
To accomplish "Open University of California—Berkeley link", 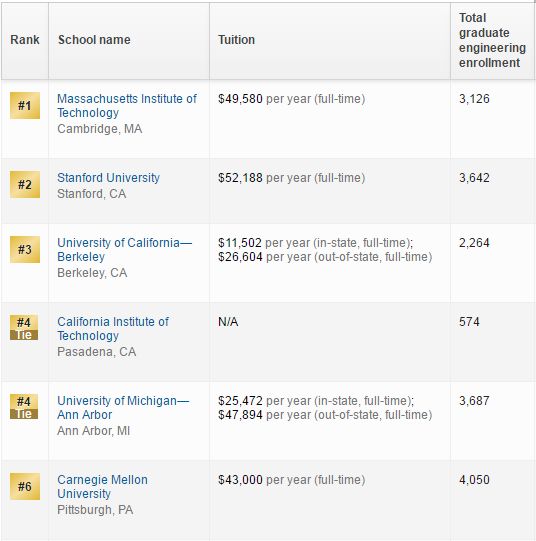I will (125, 250).
